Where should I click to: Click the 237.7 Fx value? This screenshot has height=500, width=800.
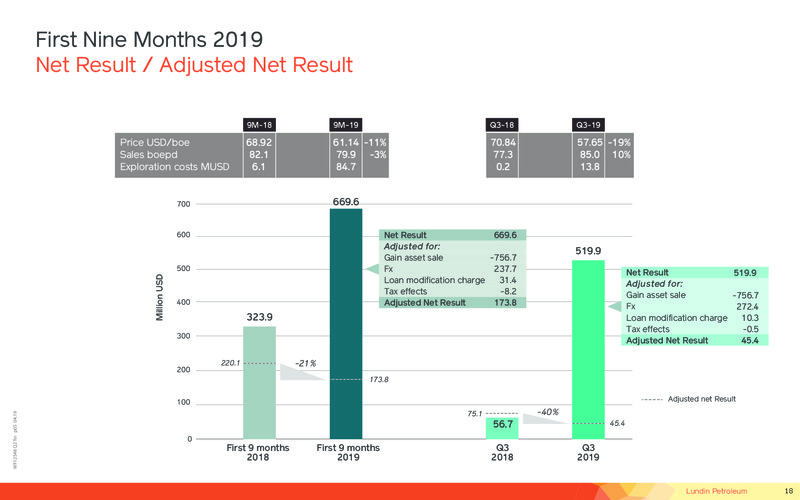tap(505, 269)
